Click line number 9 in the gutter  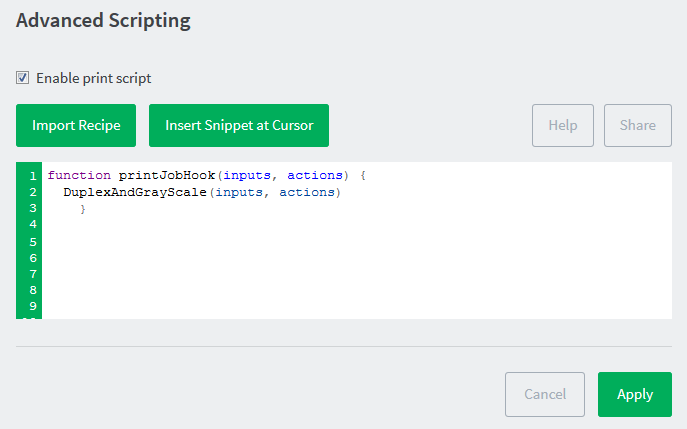click(x=33, y=306)
